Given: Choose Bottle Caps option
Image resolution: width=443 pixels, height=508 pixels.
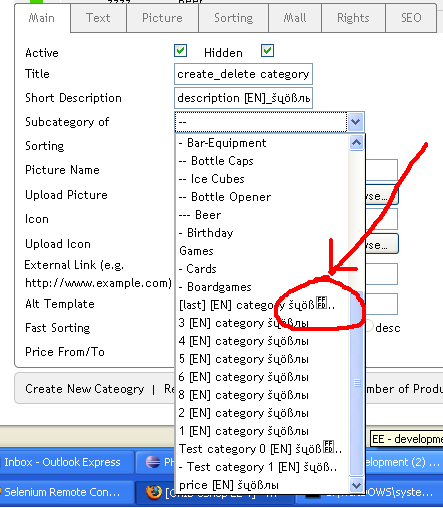Looking at the screenshot, I should pos(262,161).
